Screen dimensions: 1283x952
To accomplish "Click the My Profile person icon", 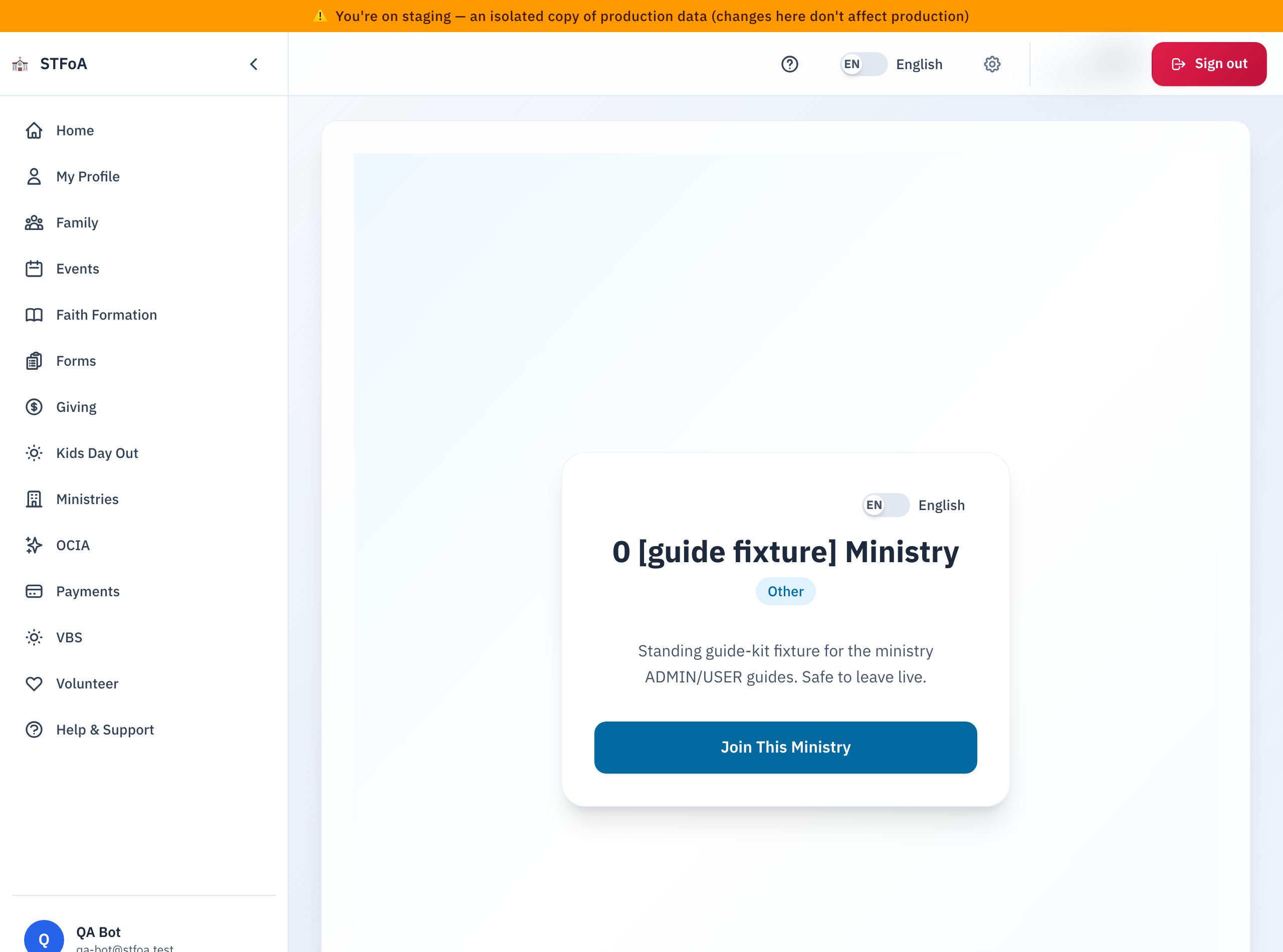I will [34, 177].
